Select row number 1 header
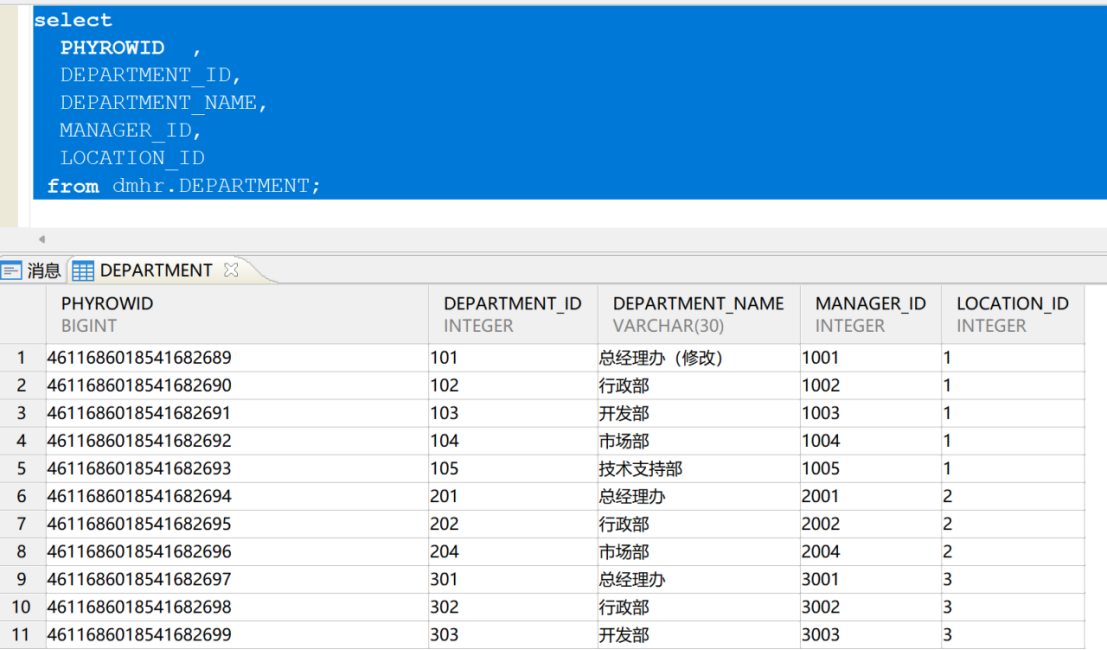Image resolution: width=1107 pixels, height=650 pixels. 23,358
